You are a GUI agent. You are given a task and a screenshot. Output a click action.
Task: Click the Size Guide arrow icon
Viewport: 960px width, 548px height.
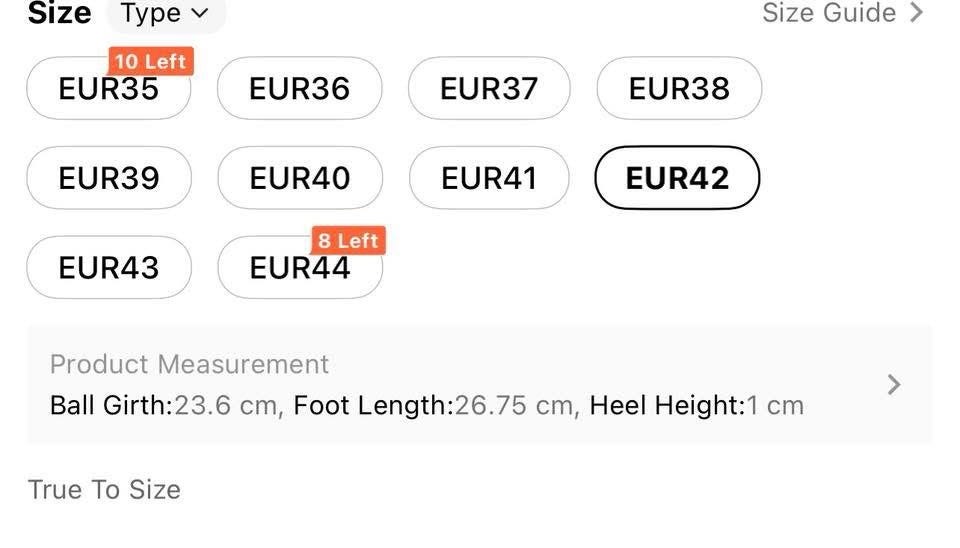pyautogui.click(x=916, y=13)
